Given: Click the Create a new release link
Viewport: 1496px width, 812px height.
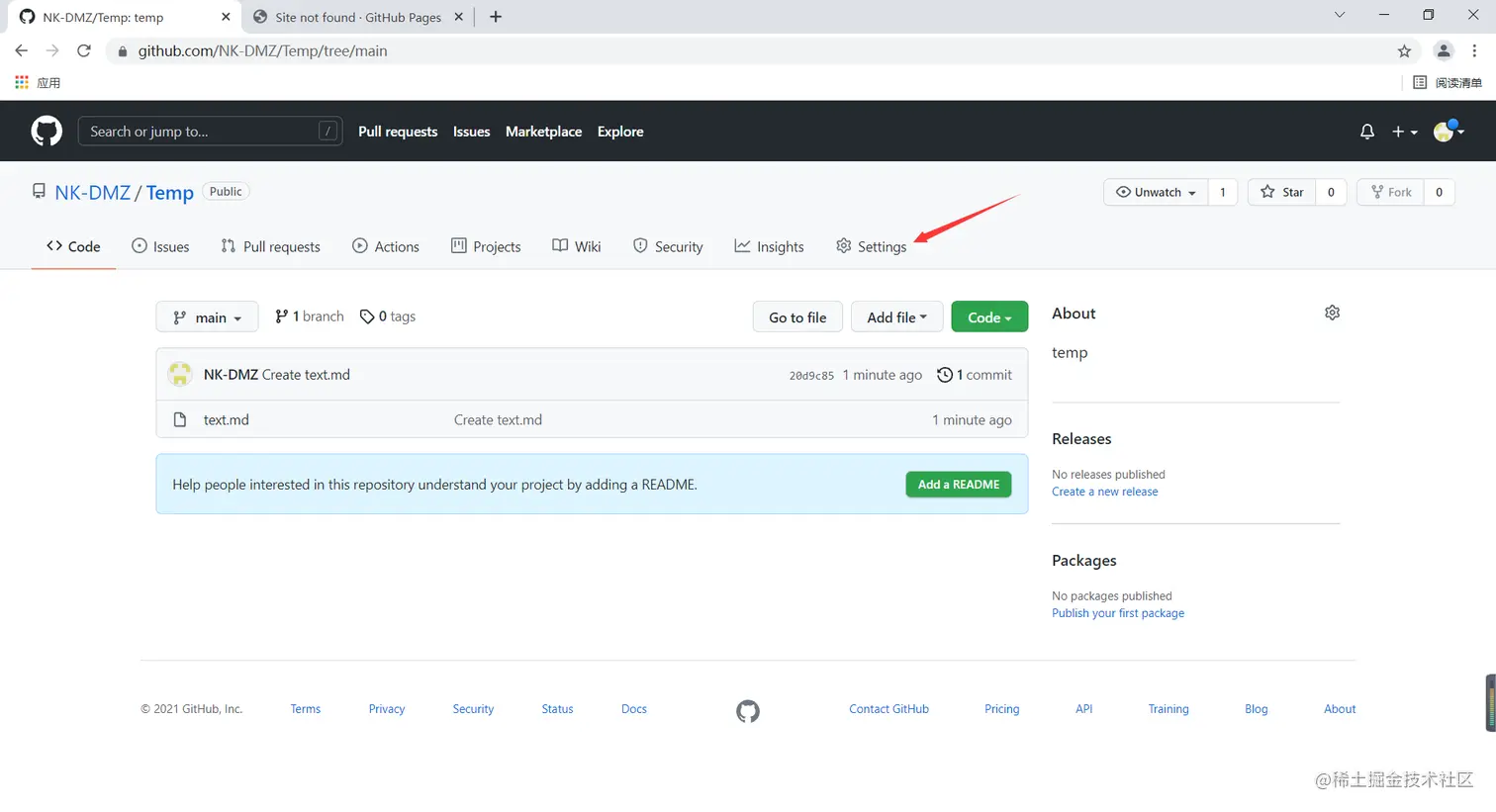Looking at the screenshot, I should coord(1105,492).
